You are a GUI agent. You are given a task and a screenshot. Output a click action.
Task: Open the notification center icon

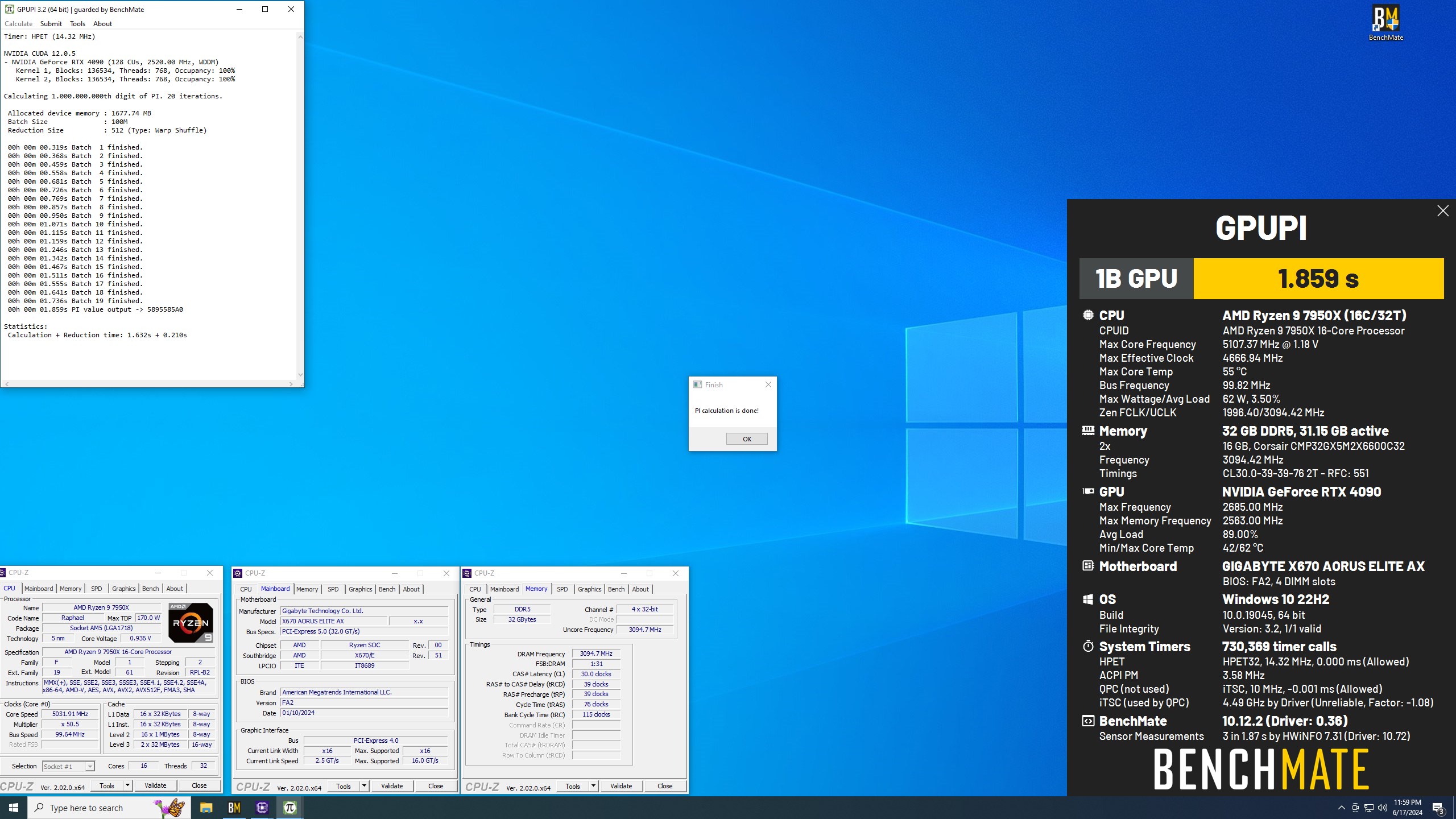coord(1438,808)
